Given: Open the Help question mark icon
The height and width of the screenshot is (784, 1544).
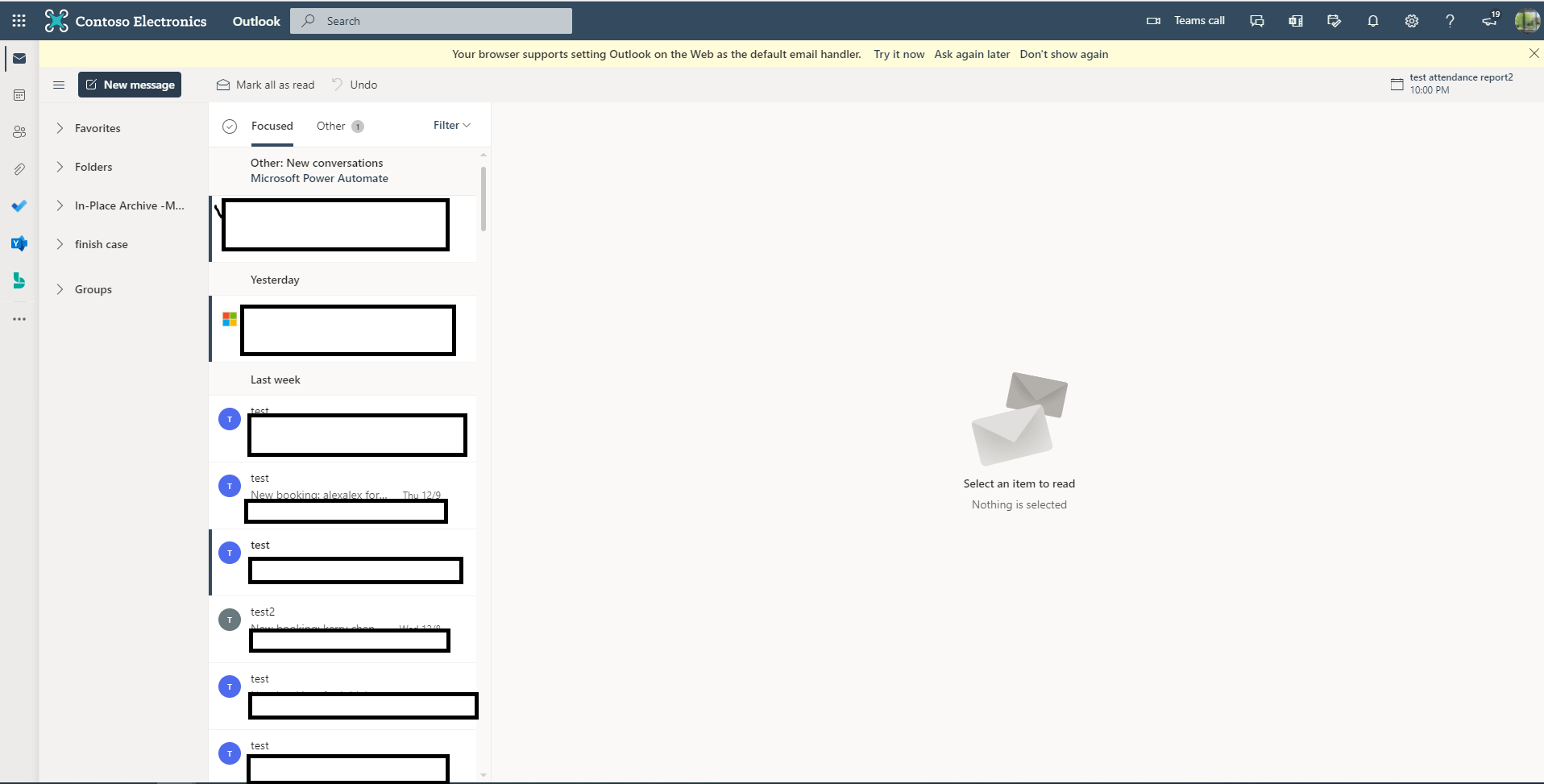Looking at the screenshot, I should tap(1451, 21).
